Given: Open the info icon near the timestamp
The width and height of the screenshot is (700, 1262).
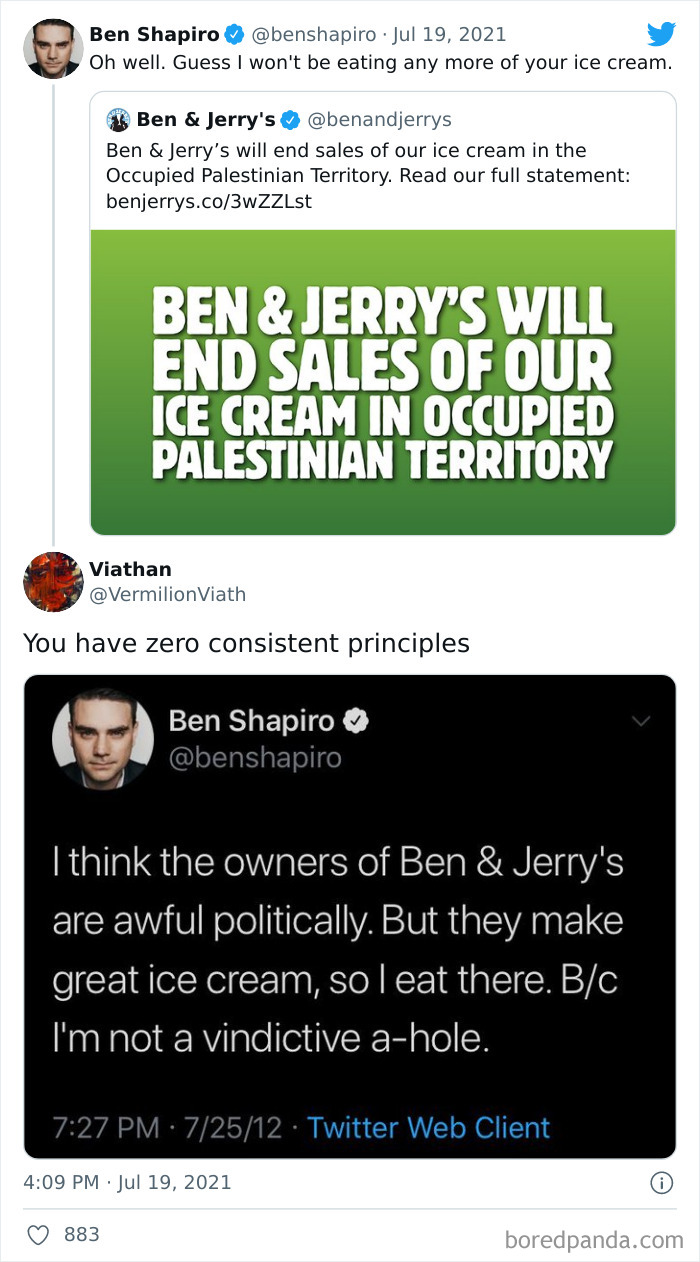Looking at the screenshot, I should pyautogui.click(x=662, y=1182).
